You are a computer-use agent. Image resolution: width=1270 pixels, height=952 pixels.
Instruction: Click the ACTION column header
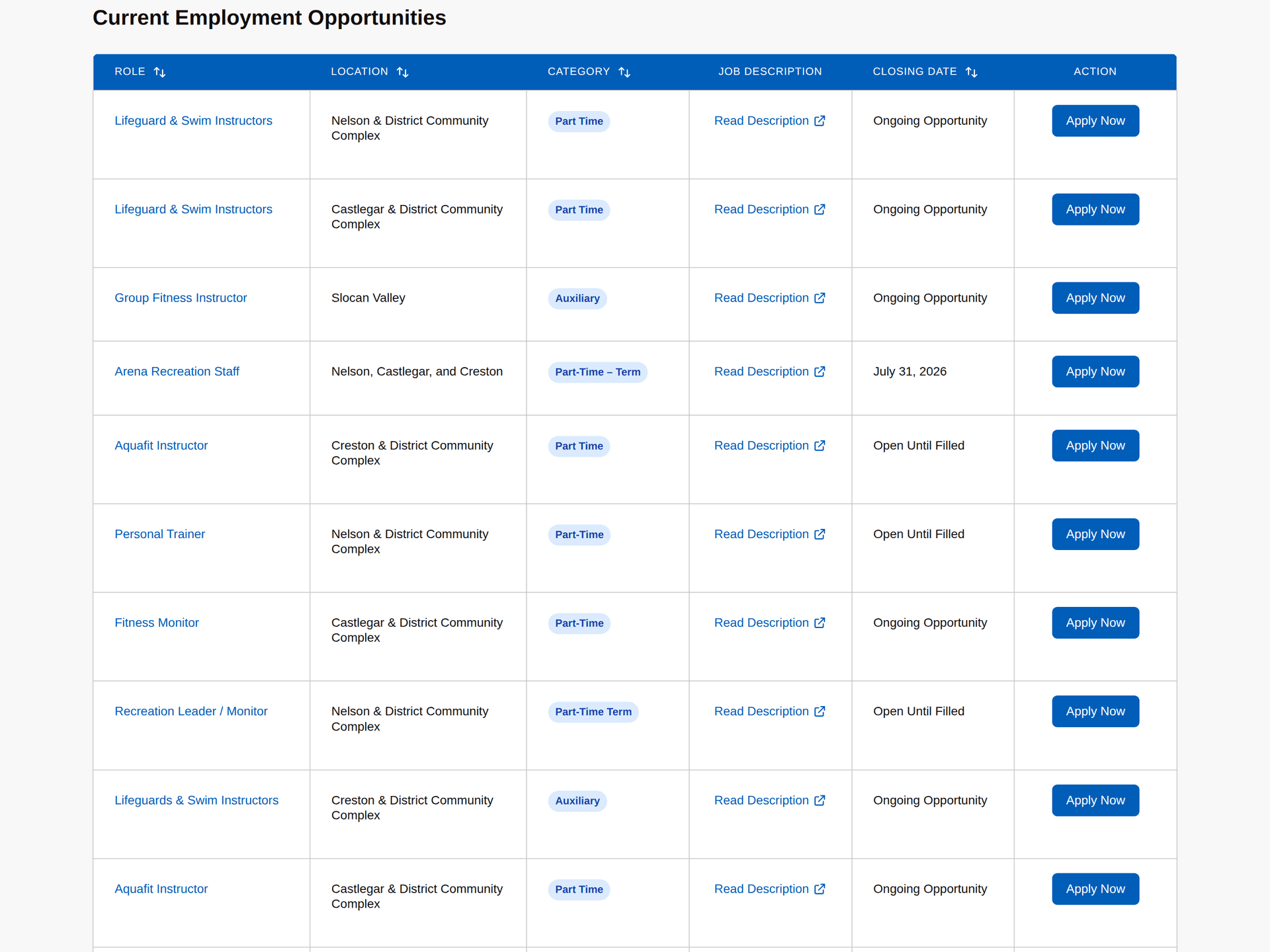pyautogui.click(x=1095, y=71)
